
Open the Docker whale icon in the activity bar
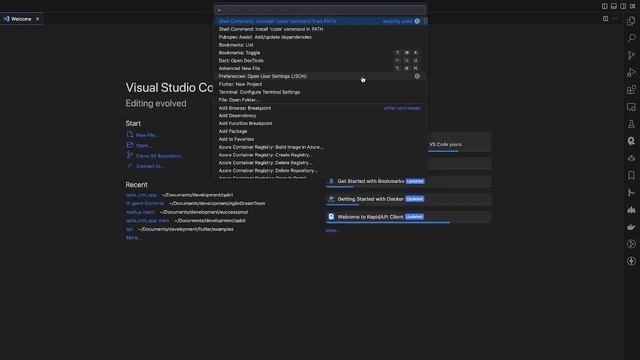click(x=631, y=227)
